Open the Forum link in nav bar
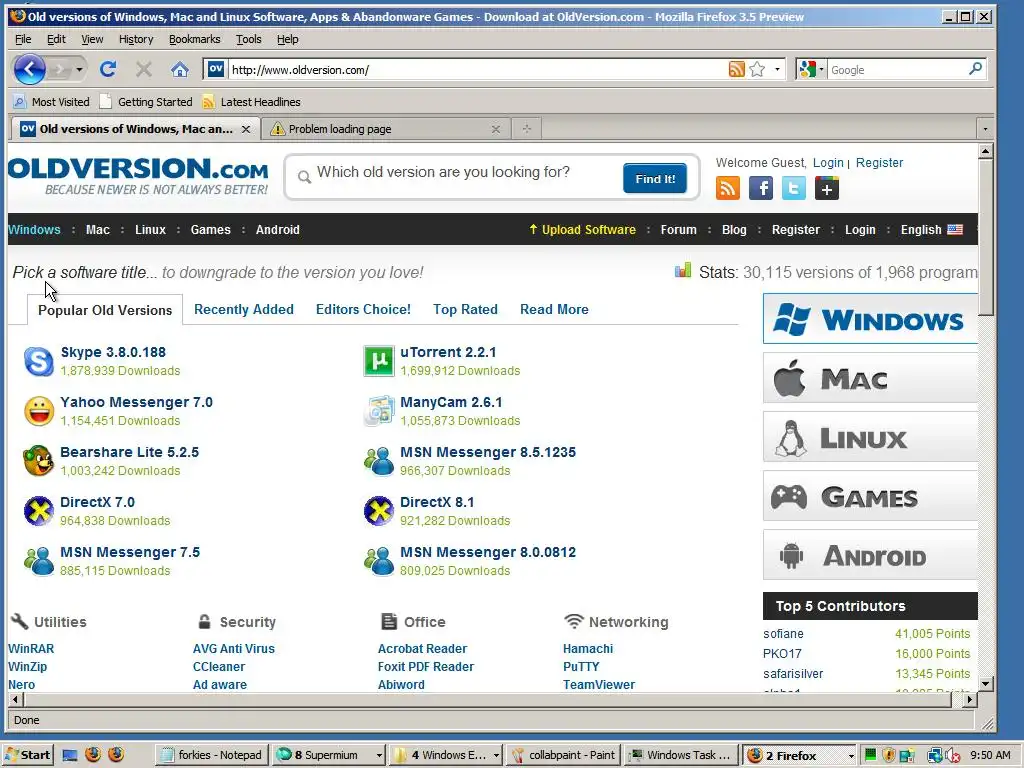 pos(679,229)
